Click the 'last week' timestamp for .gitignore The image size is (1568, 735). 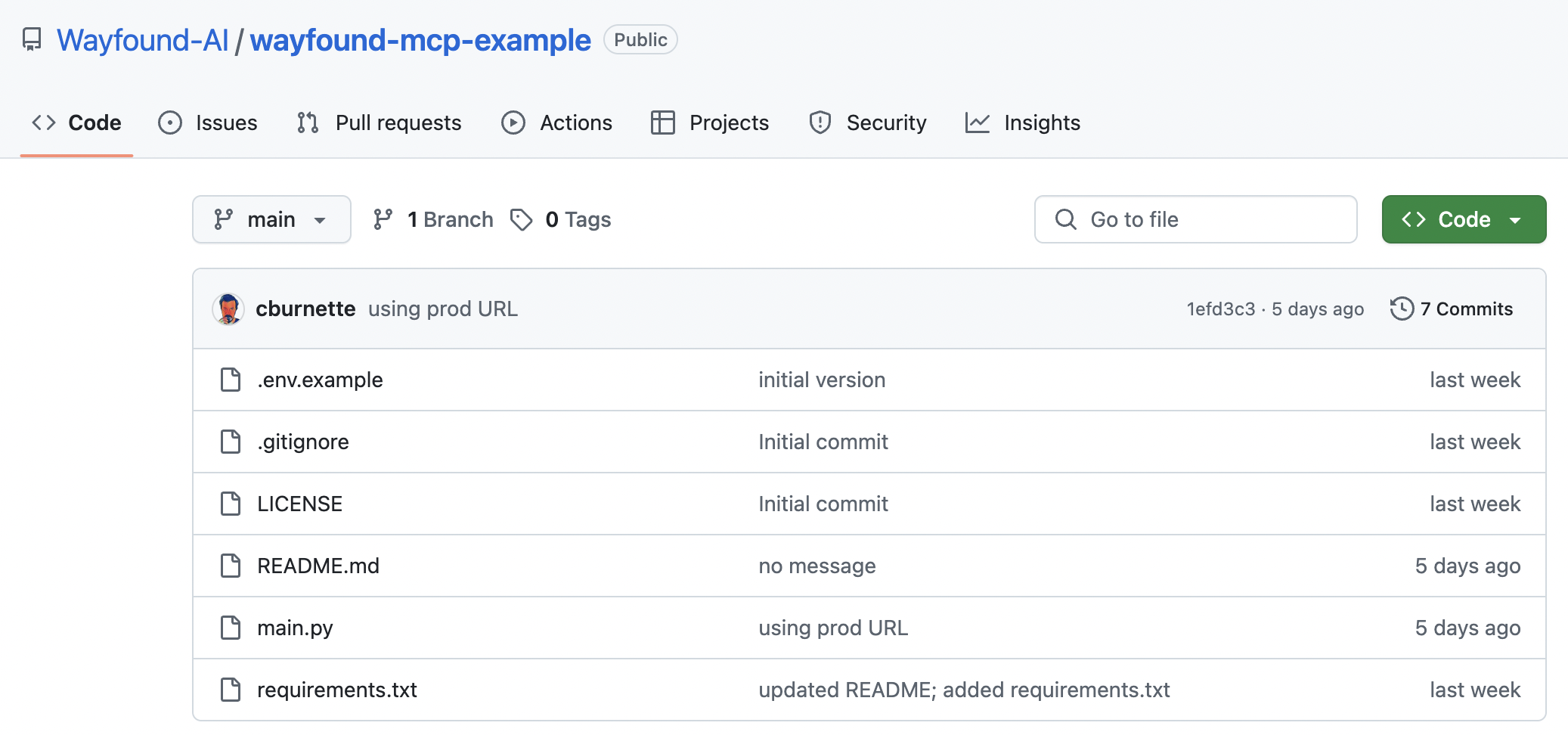pos(1475,442)
